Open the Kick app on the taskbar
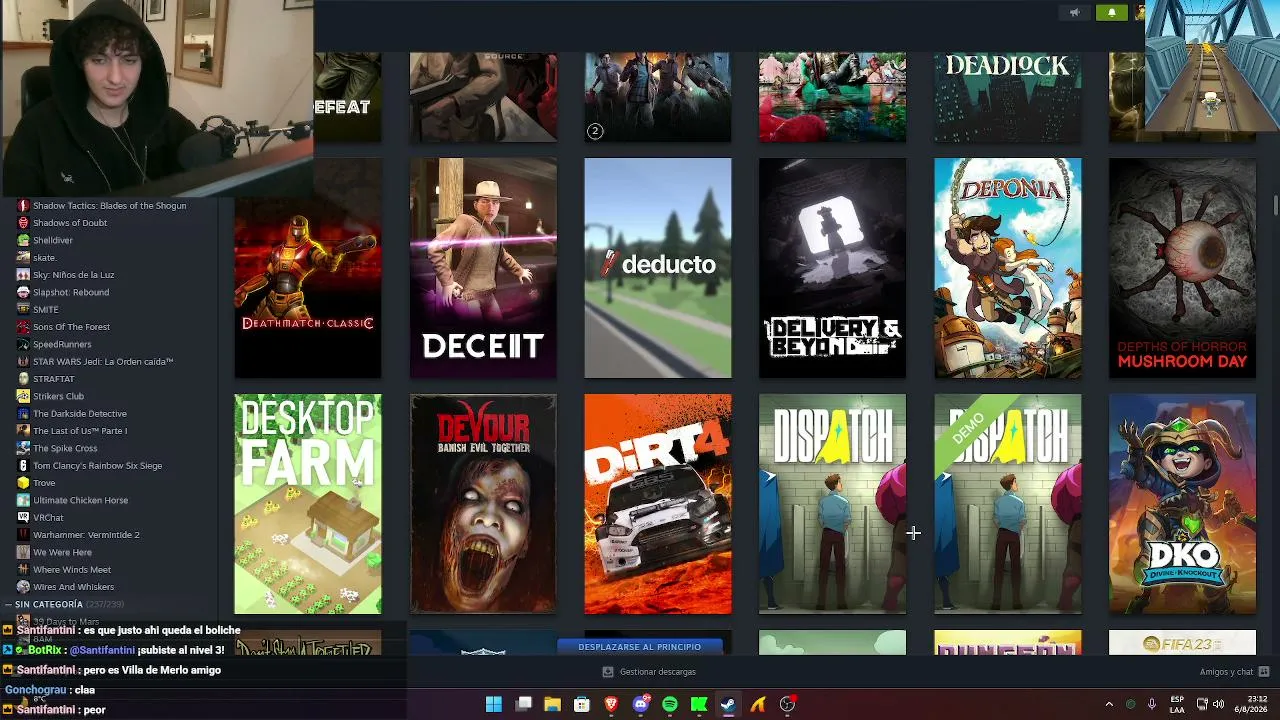Screen dimensions: 1280x720 [699, 704]
